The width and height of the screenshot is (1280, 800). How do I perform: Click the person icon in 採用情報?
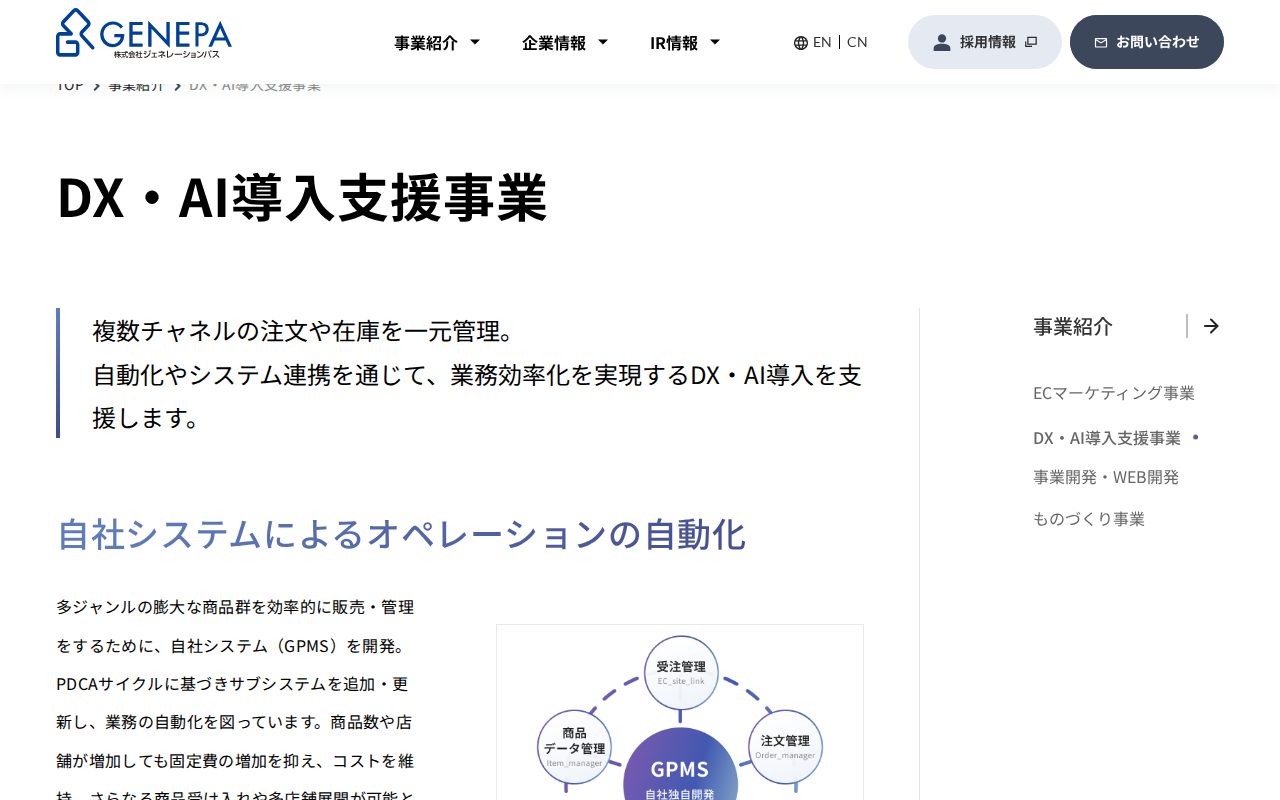(941, 42)
